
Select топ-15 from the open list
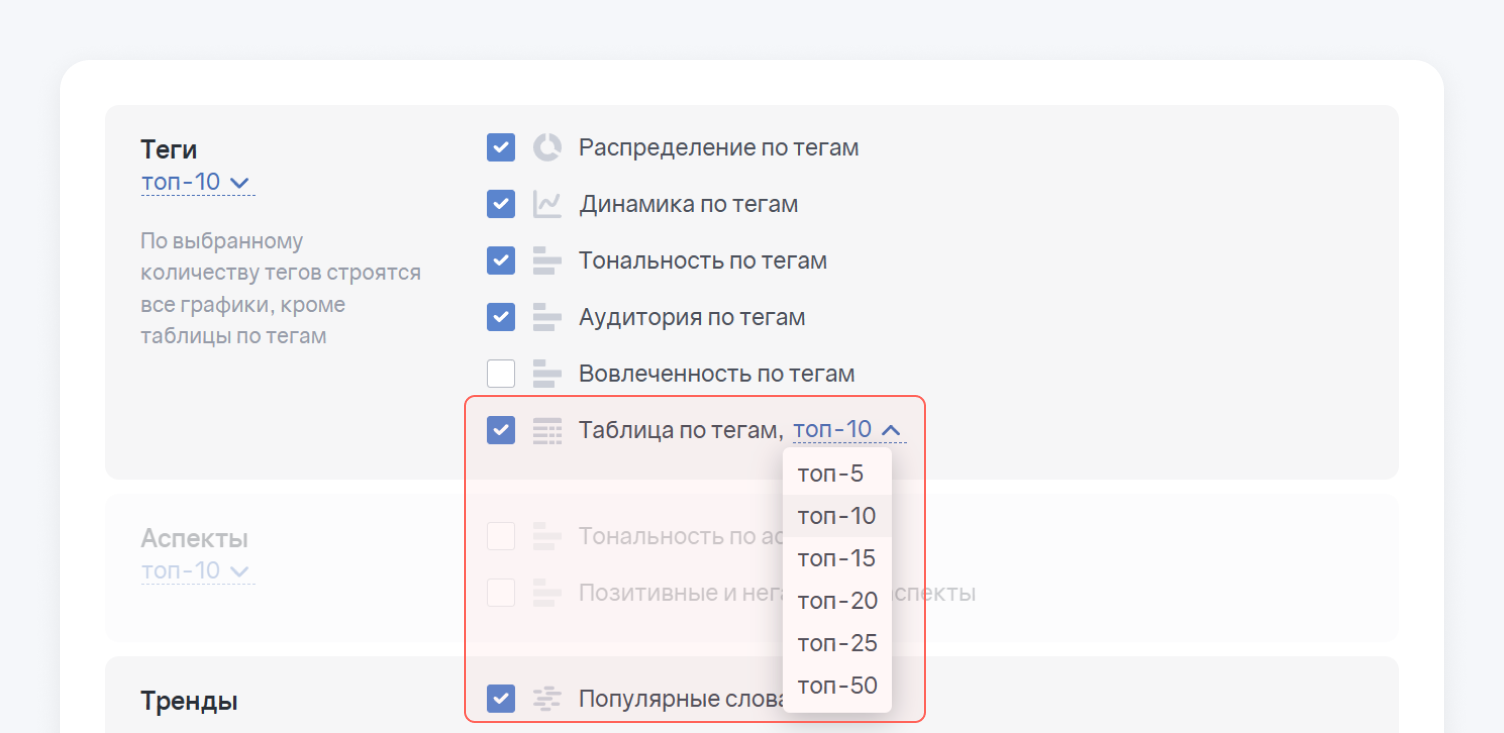coord(836,558)
